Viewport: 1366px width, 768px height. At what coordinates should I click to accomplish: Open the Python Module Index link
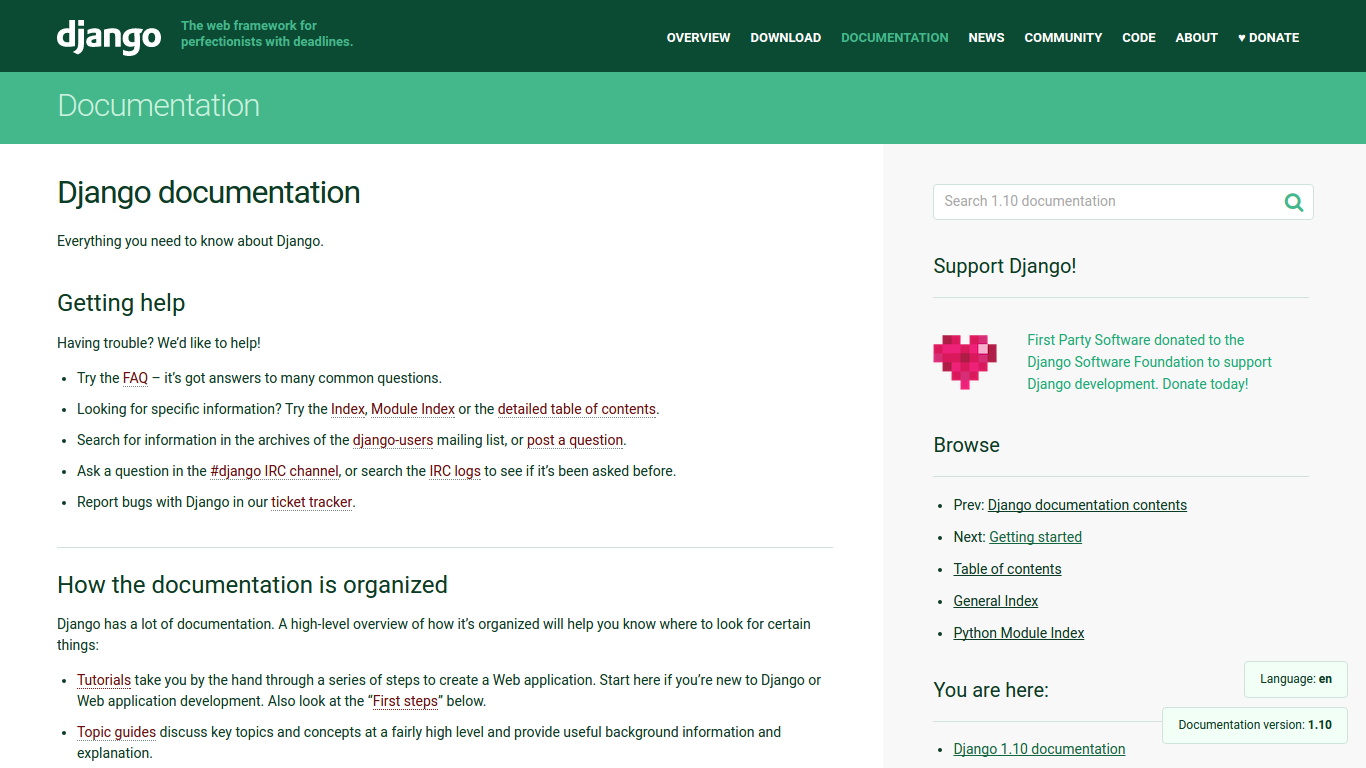click(x=1019, y=633)
